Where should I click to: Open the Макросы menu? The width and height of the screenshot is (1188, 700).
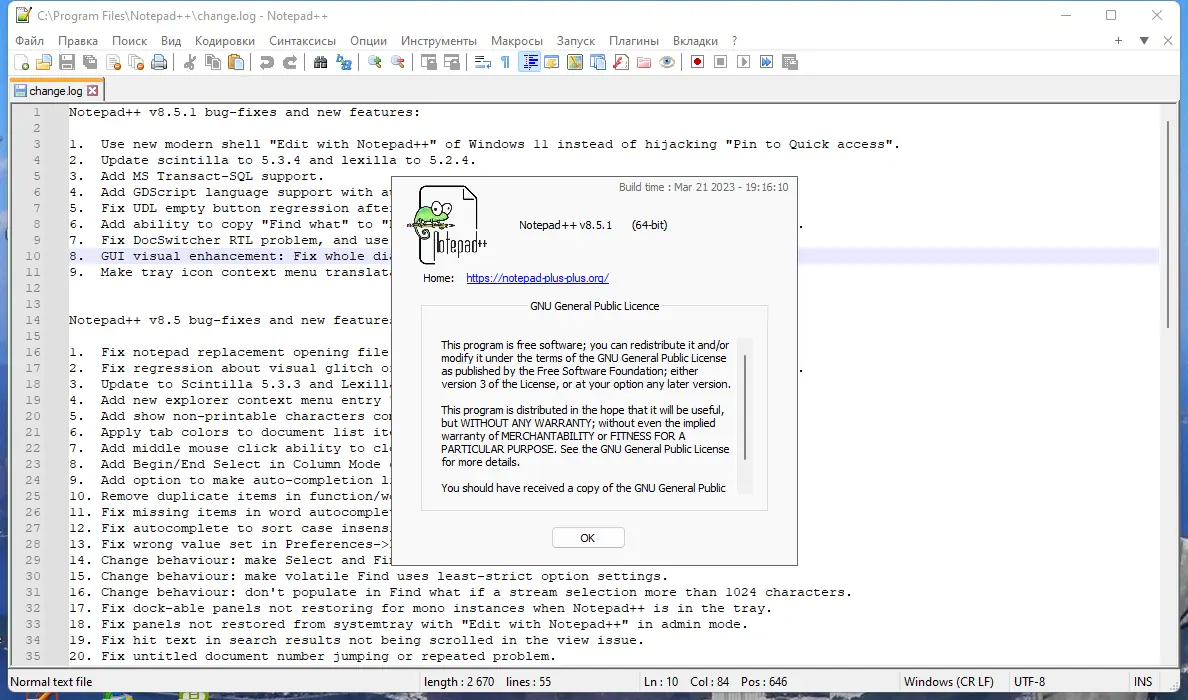(517, 41)
